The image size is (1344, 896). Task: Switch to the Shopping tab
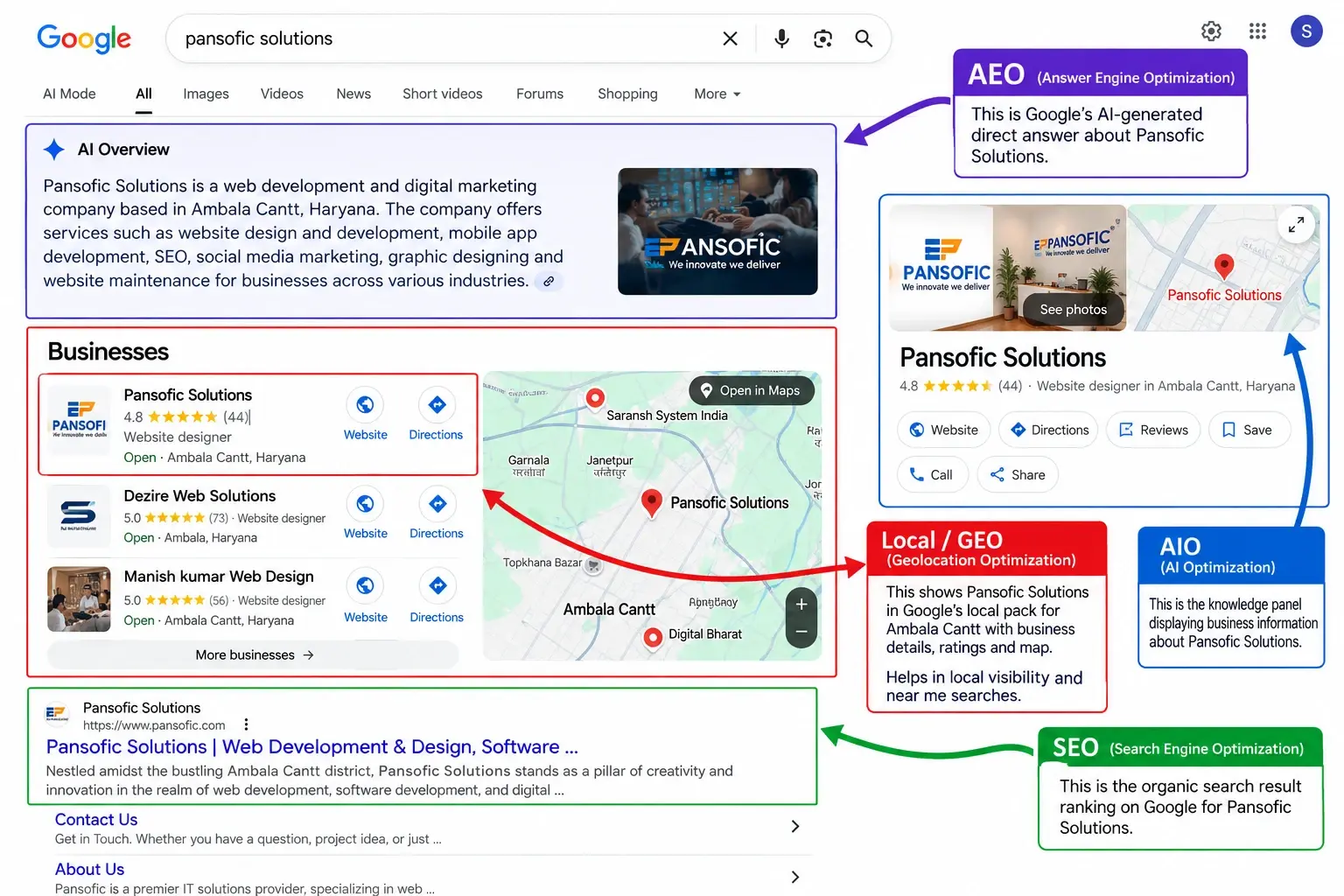tap(627, 94)
